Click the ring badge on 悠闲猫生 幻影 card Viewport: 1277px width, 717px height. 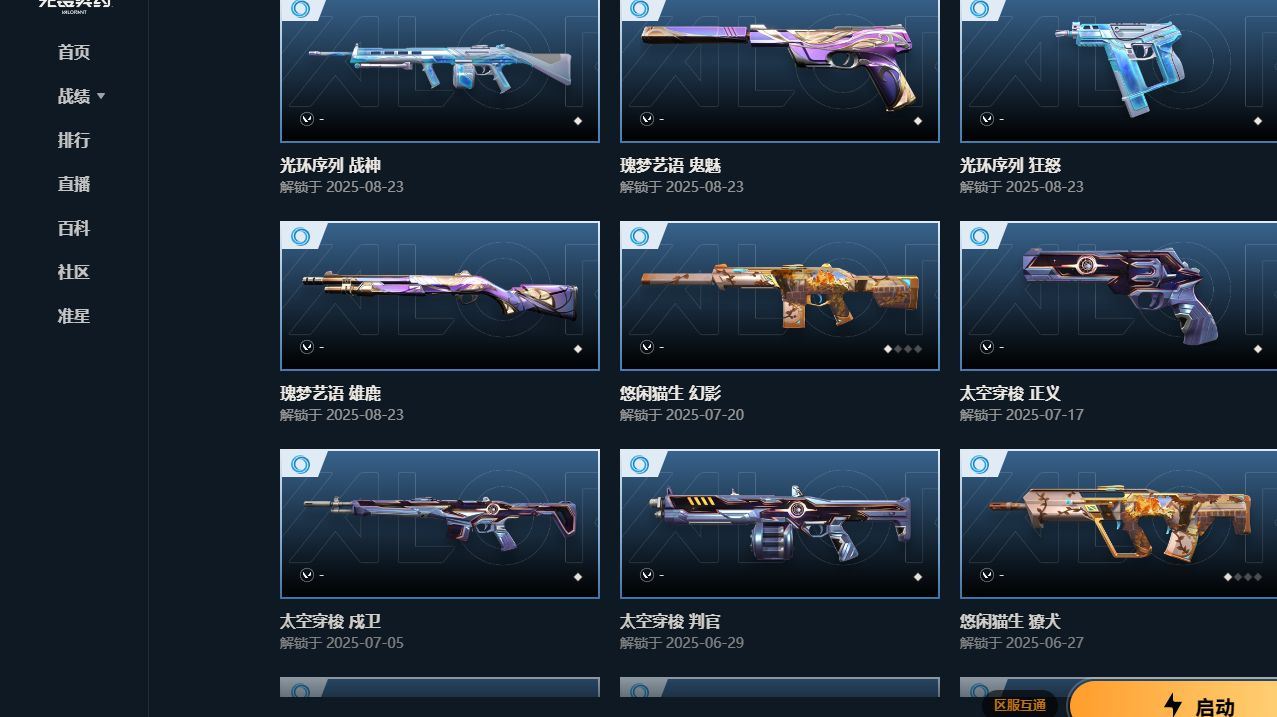pyautogui.click(x=640, y=237)
